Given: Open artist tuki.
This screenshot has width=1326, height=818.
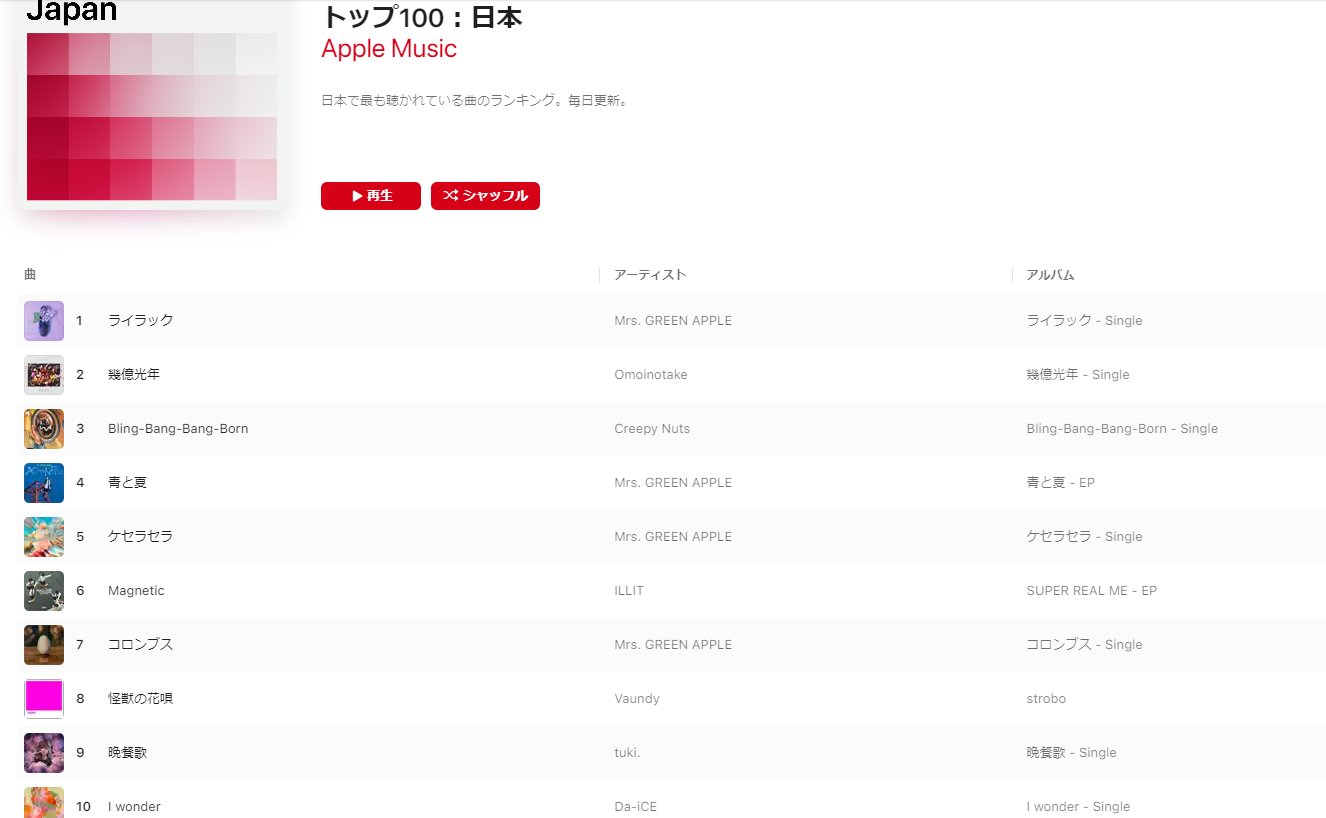Looking at the screenshot, I should [627, 753].
